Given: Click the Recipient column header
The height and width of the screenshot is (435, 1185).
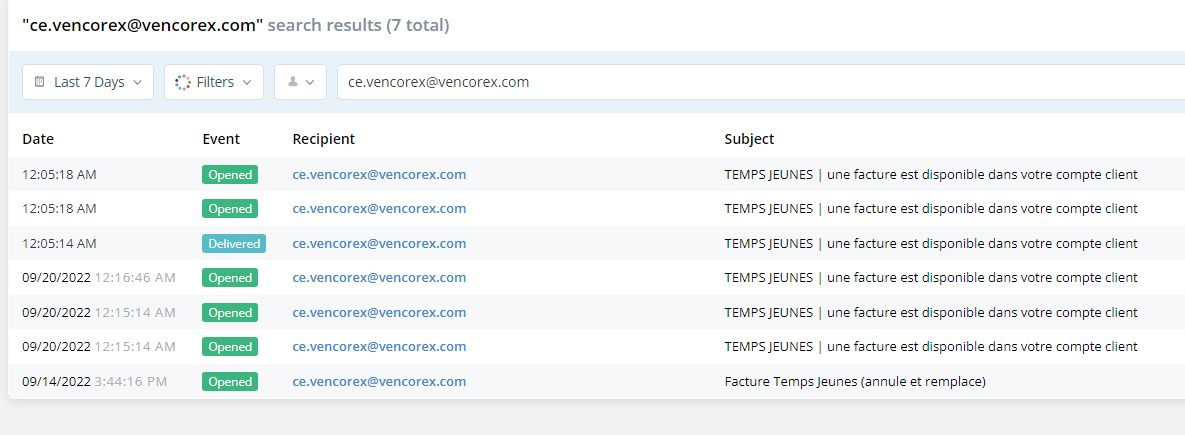Looking at the screenshot, I should pyautogui.click(x=323, y=139).
